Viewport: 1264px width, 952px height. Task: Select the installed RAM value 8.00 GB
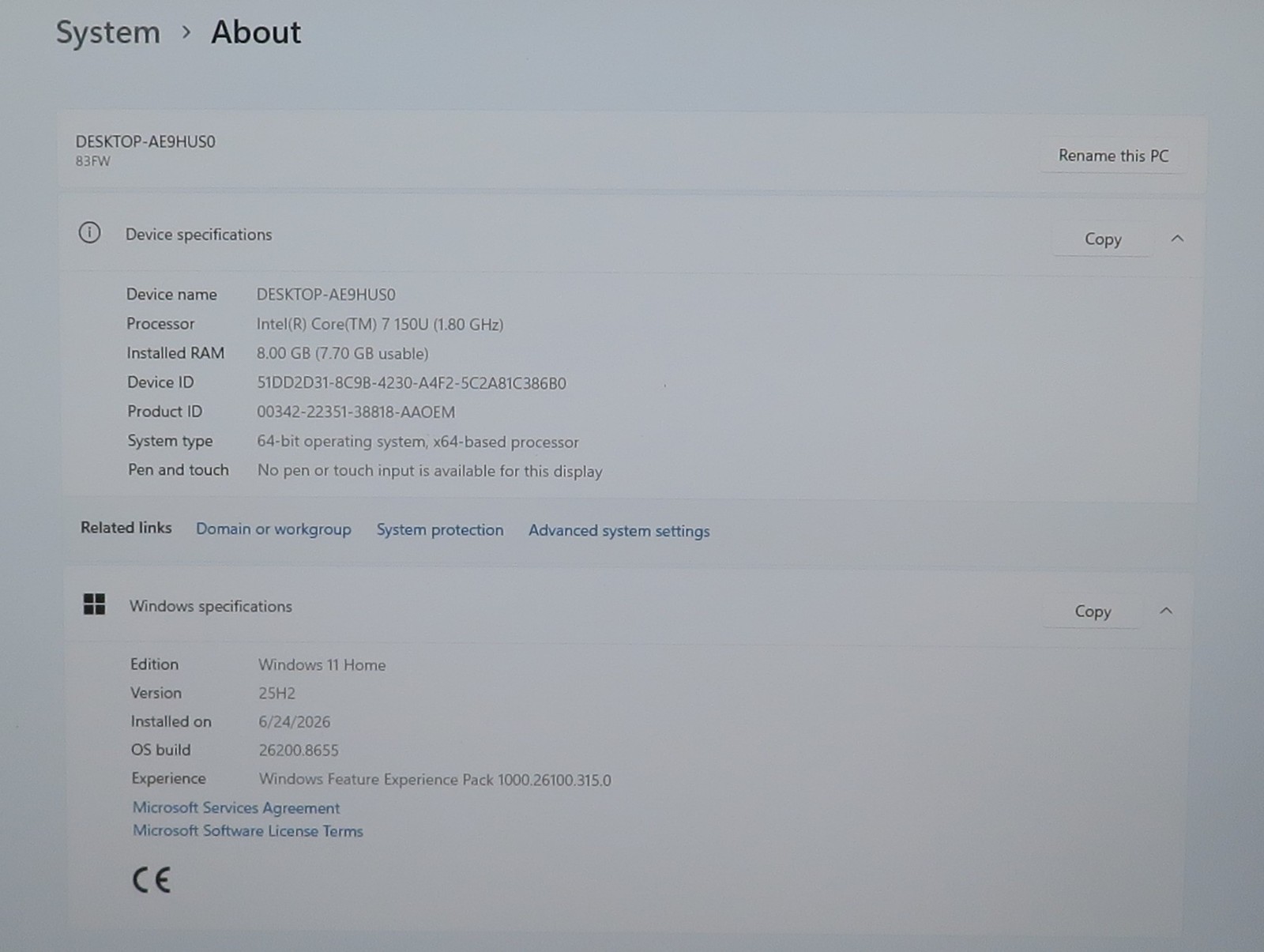343,353
